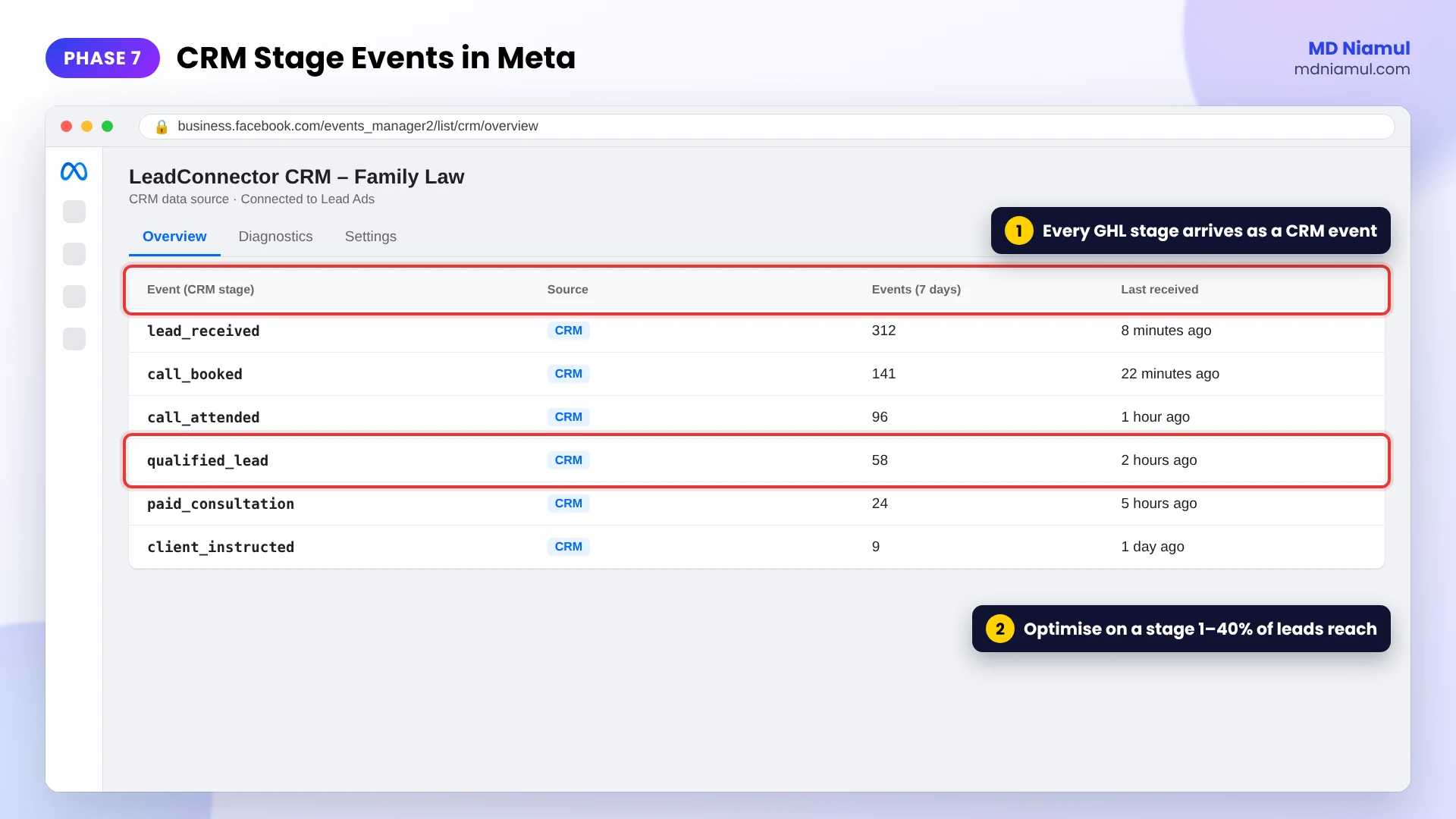Select the lead_received event row

pyautogui.click(x=757, y=331)
